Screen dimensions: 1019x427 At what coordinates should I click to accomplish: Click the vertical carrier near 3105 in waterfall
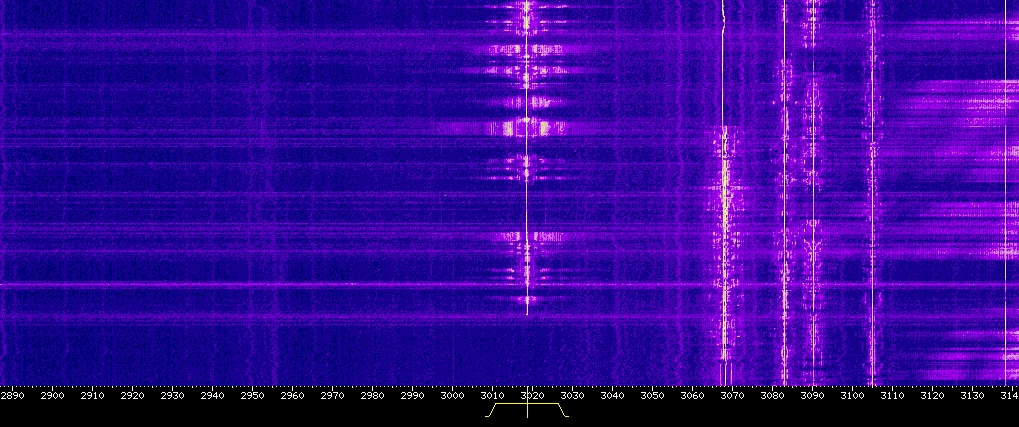point(872,195)
